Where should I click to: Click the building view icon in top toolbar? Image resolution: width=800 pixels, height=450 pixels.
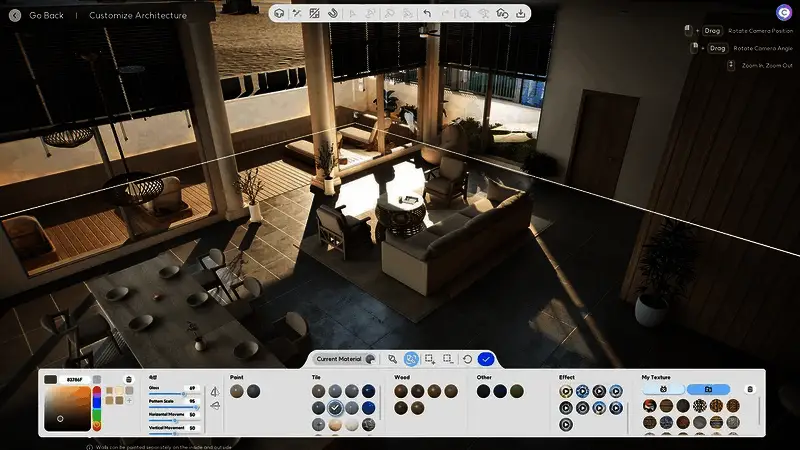(280, 13)
